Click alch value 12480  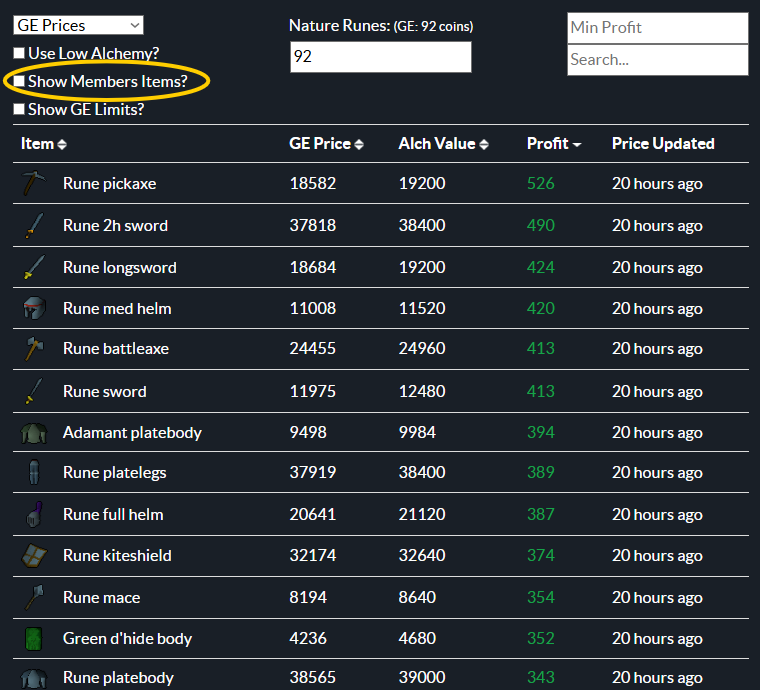[422, 391]
